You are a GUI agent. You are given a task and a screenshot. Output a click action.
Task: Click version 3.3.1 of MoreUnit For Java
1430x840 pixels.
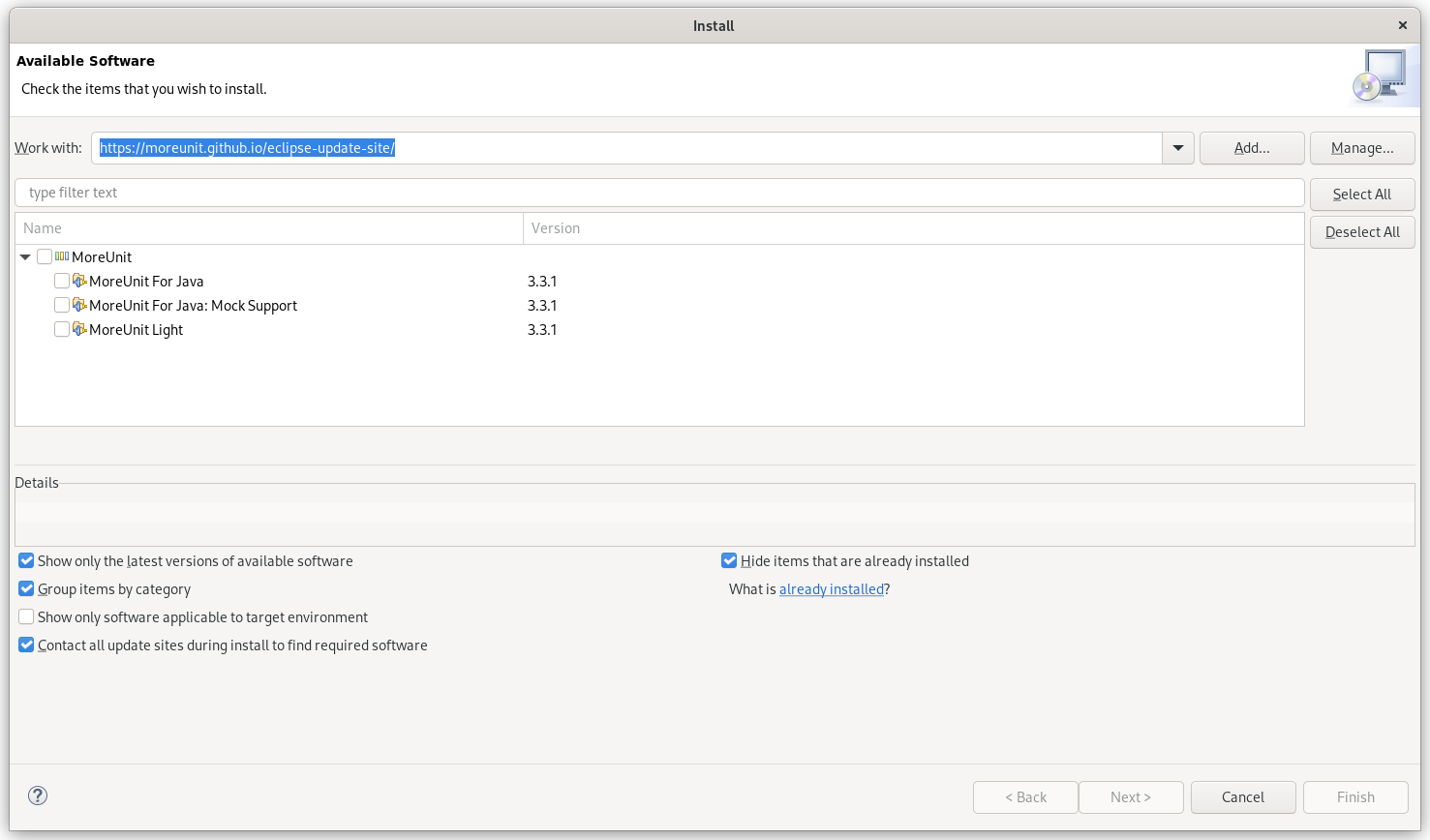542,281
